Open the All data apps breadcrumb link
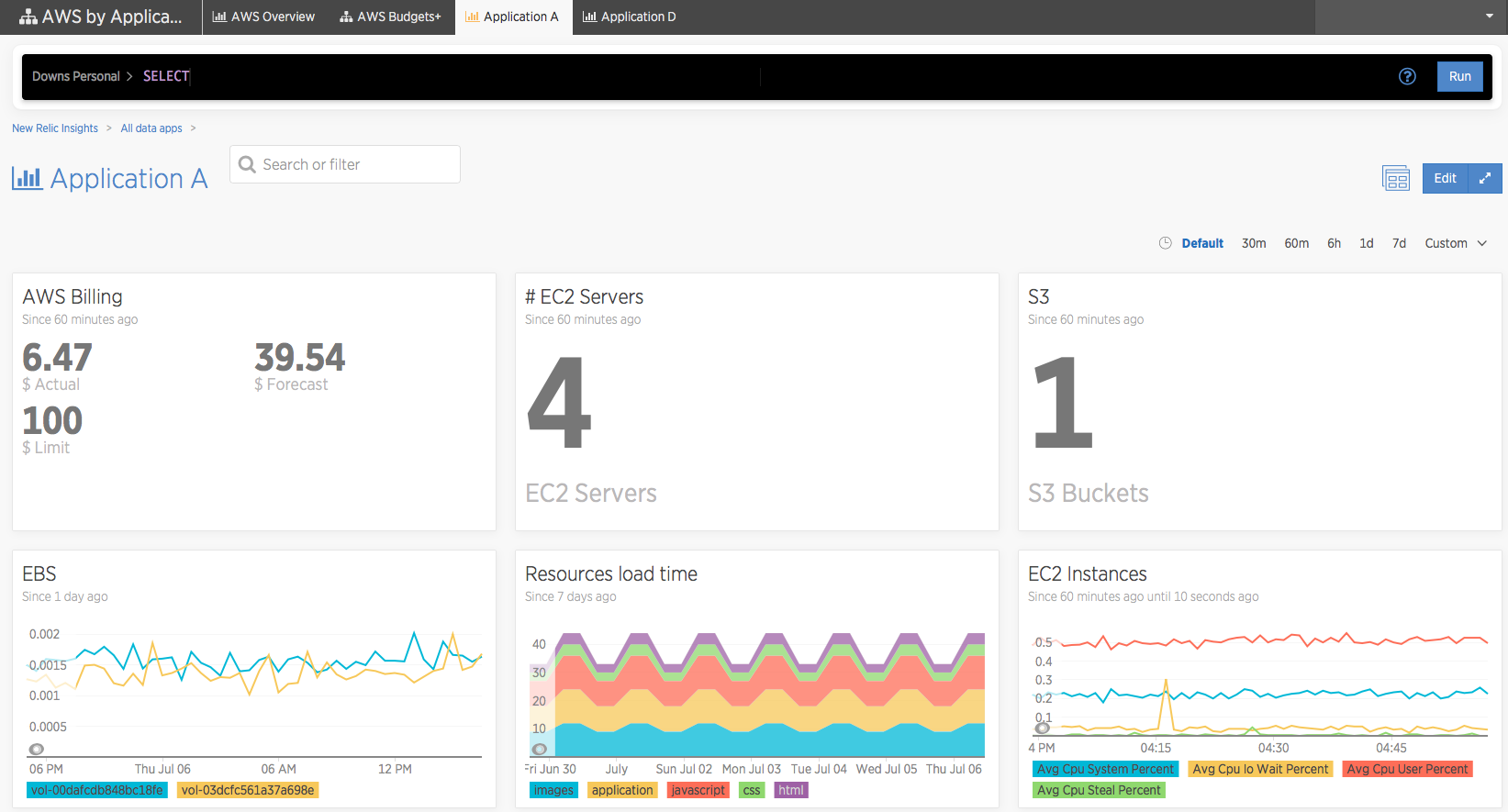Screen dimensions: 1508x812 click(x=151, y=128)
